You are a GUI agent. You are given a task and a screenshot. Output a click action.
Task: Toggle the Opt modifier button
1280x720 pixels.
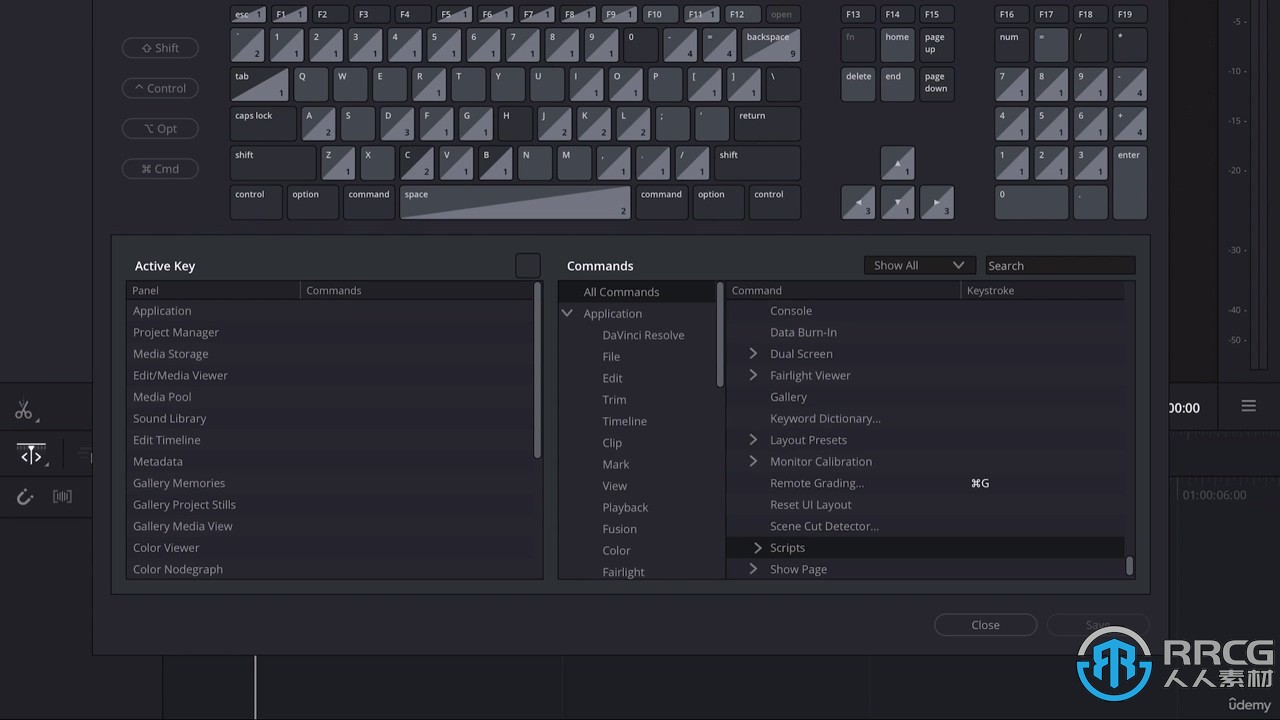[x=160, y=128]
